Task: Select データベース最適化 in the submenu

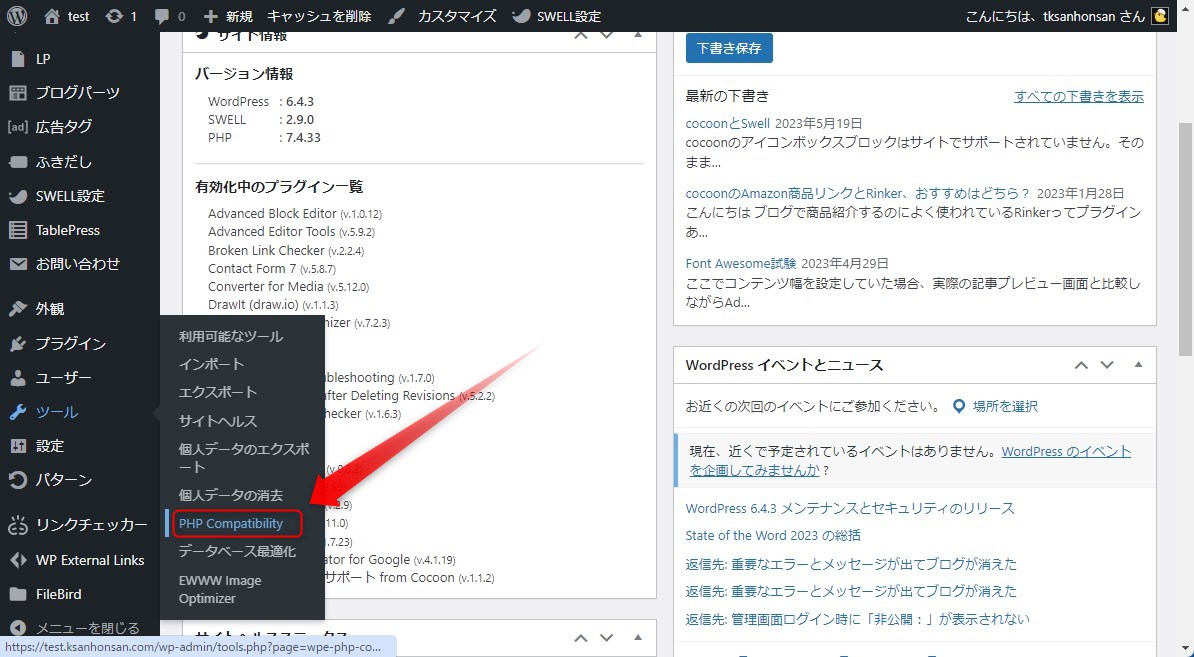Action: point(237,551)
